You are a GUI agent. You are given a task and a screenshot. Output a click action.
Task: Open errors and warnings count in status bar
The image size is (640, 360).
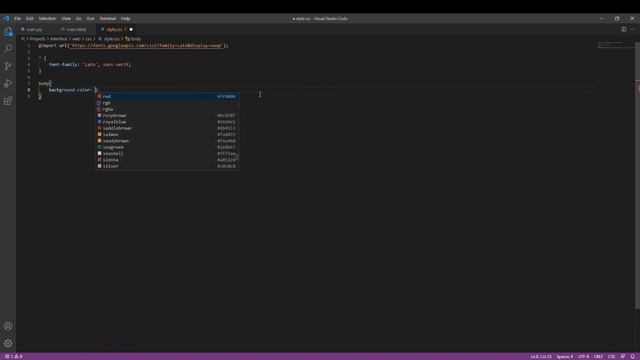13,356
